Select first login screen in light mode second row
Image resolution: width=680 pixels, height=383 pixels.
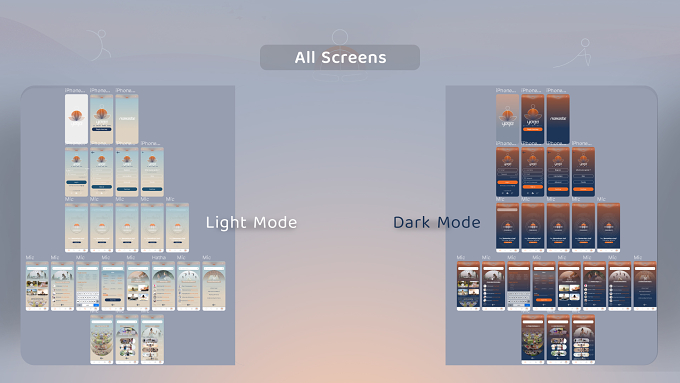76,172
